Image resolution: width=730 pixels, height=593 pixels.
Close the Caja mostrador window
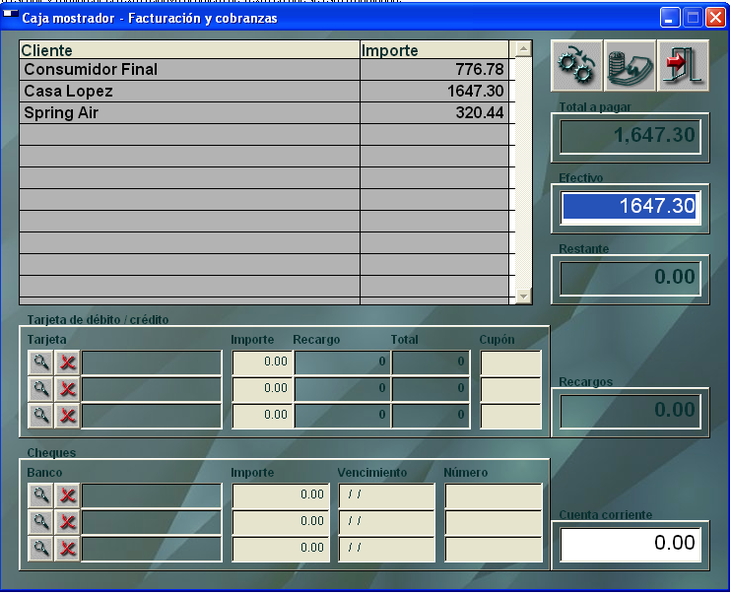pos(715,18)
